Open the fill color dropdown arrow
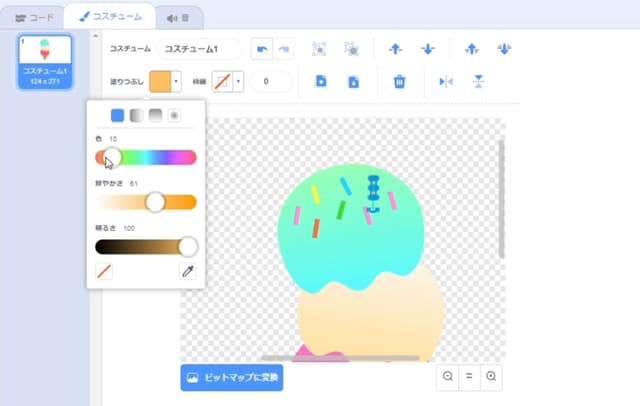 176,82
